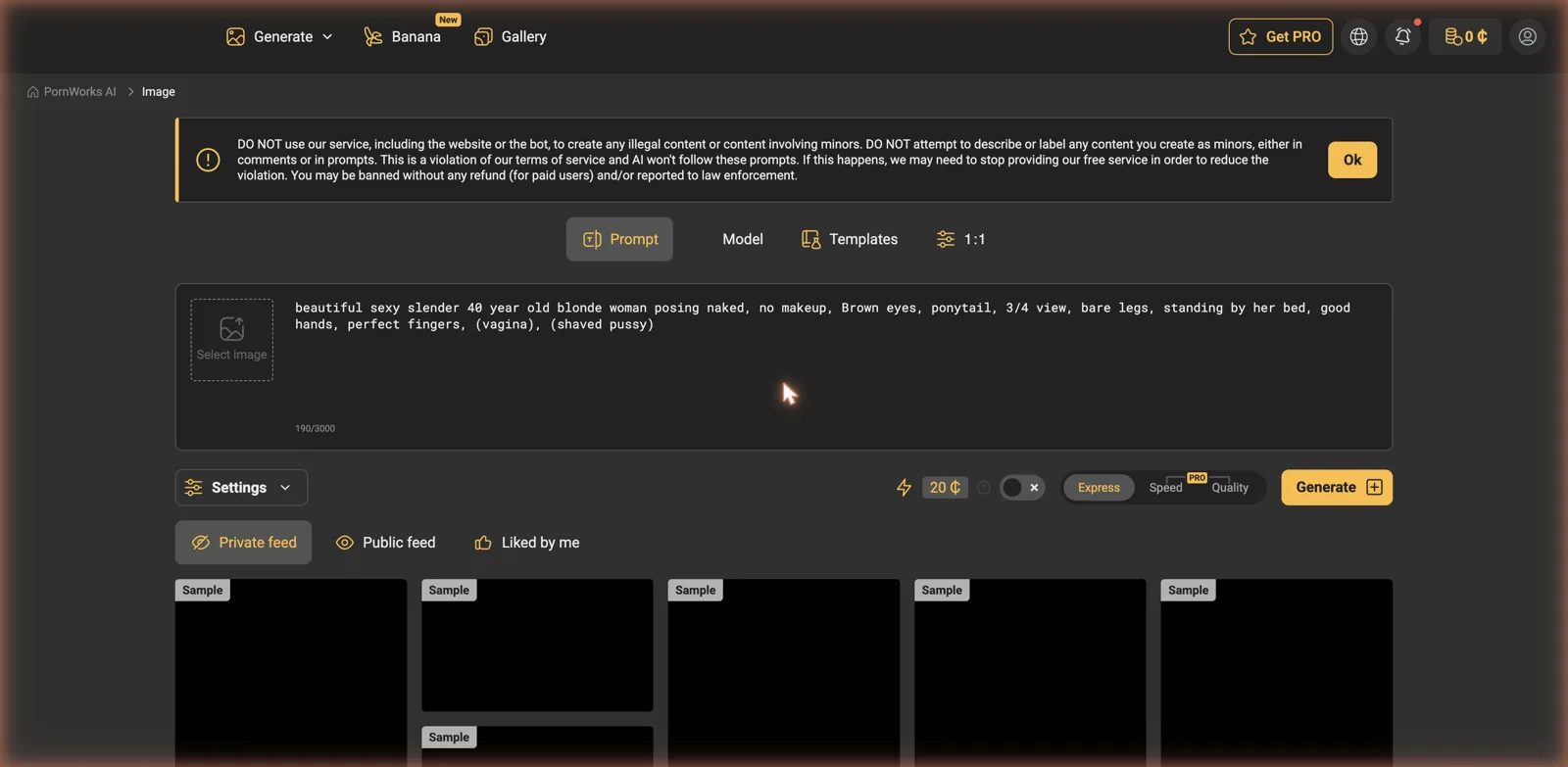Select the Quality generation mode
This screenshot has height=767, width=1568.
pyautogui.click(x=1230, y=487)
